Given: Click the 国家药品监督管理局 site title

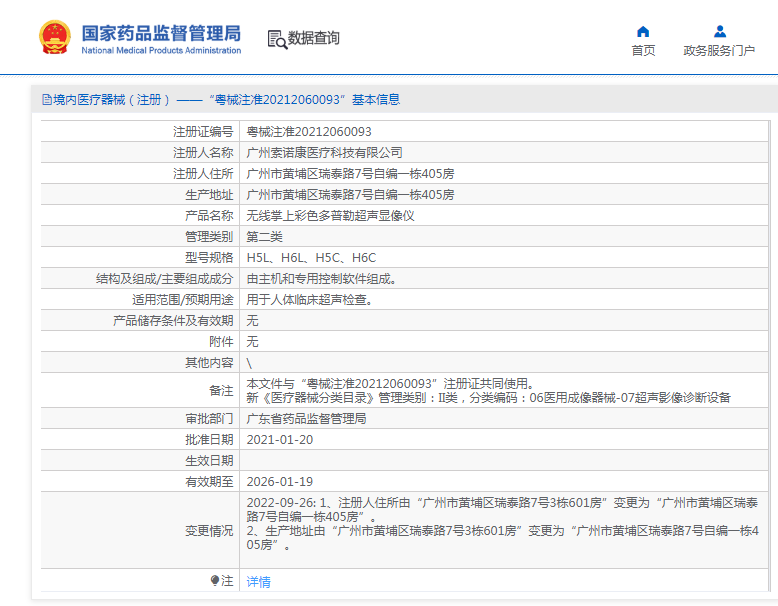Looking at the screenshot, I should click(161, 32).
